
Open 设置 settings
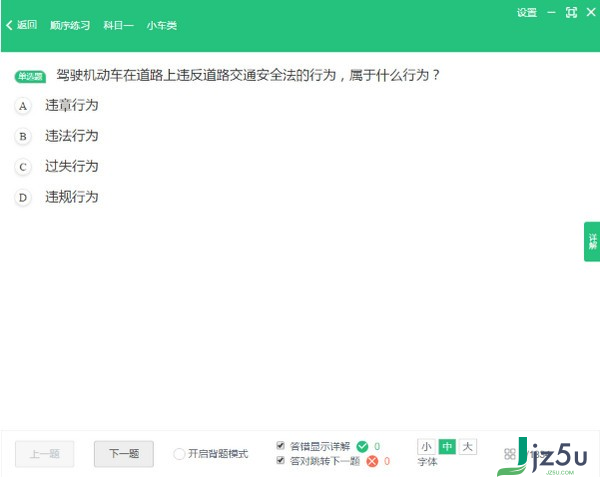pyautogui.click(x=527, y=13)
